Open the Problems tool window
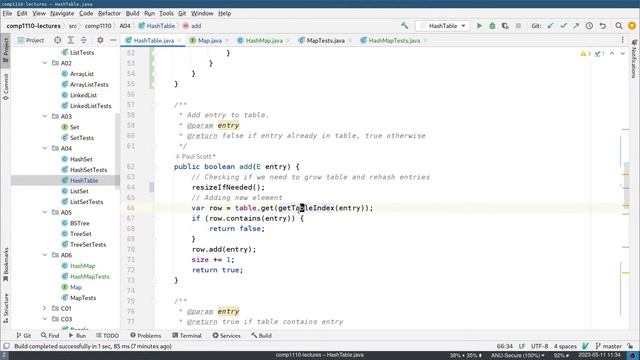Screen dimensions: 640x360 [x=146, y=336]
